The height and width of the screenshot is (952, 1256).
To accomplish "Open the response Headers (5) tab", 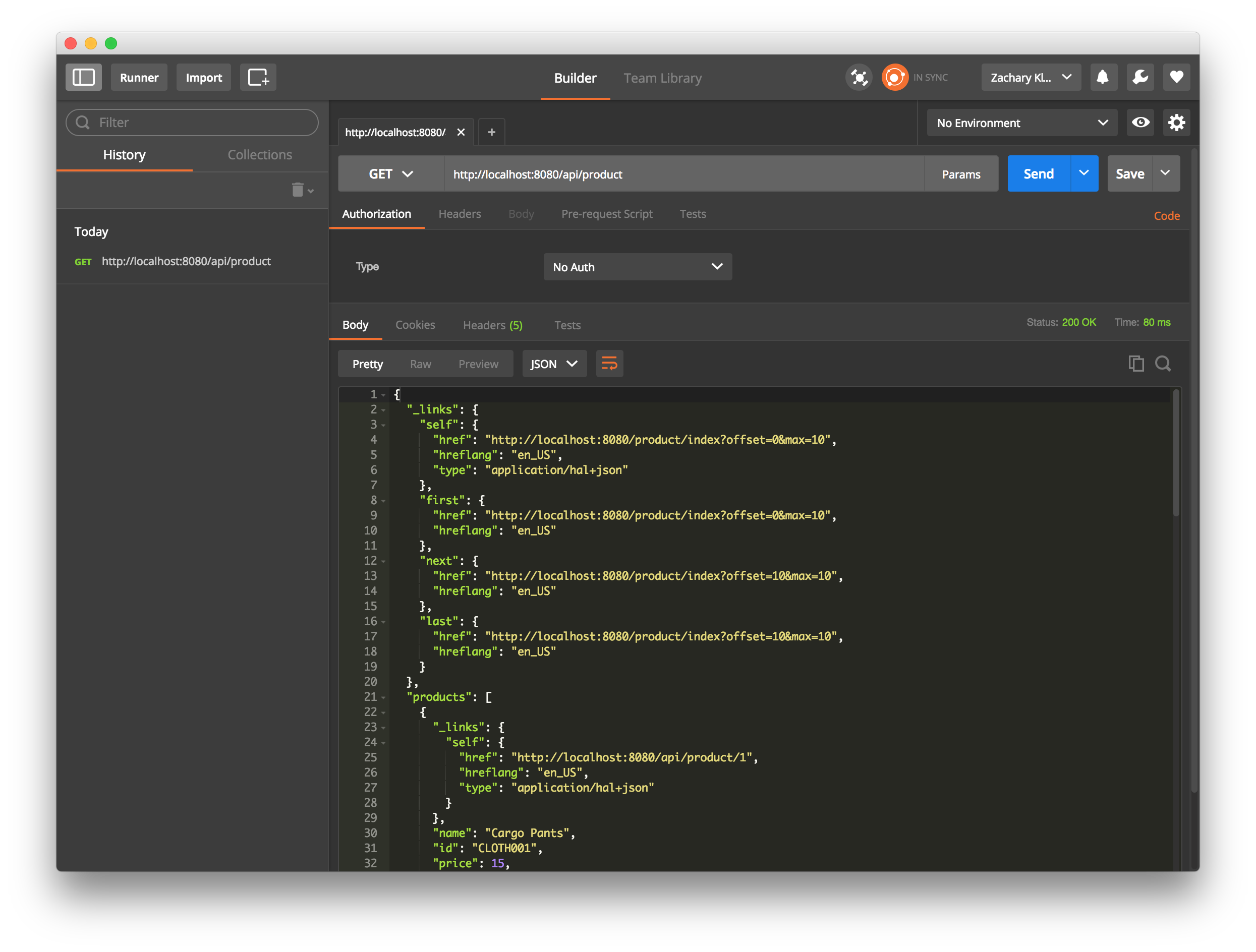I will [x=492, y=325].
